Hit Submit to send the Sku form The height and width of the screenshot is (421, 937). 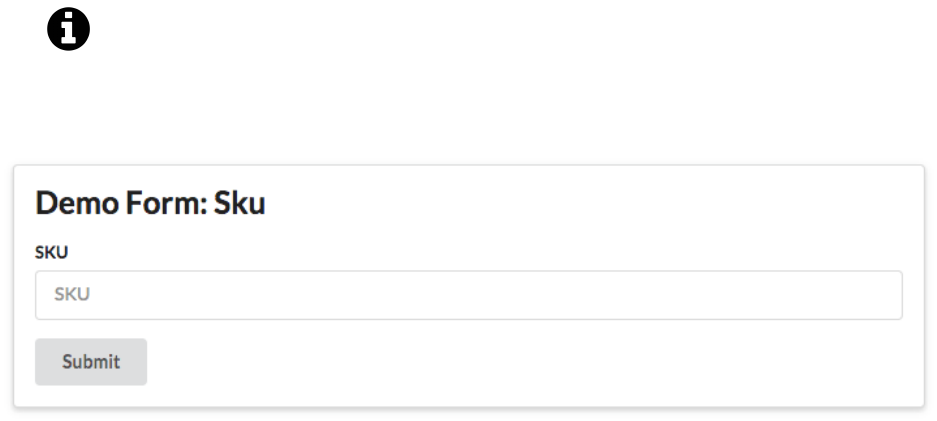(x=91, y=362)
